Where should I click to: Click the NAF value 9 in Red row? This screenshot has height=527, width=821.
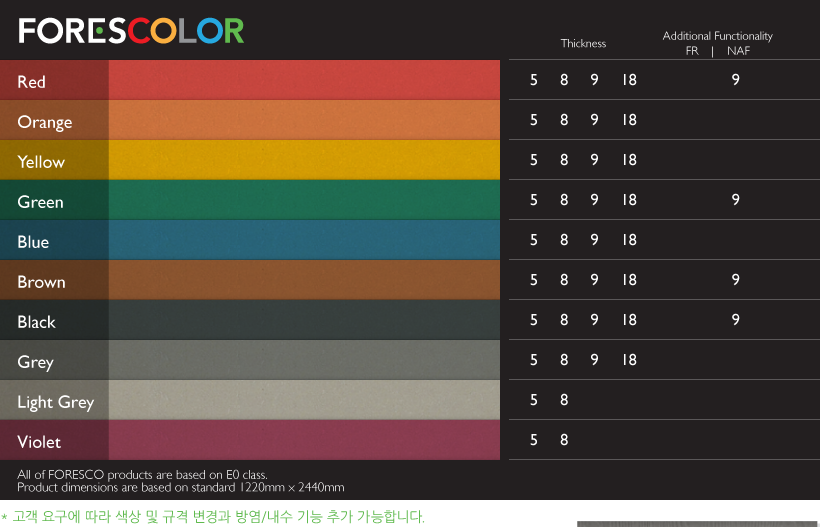tap(736, 80)
